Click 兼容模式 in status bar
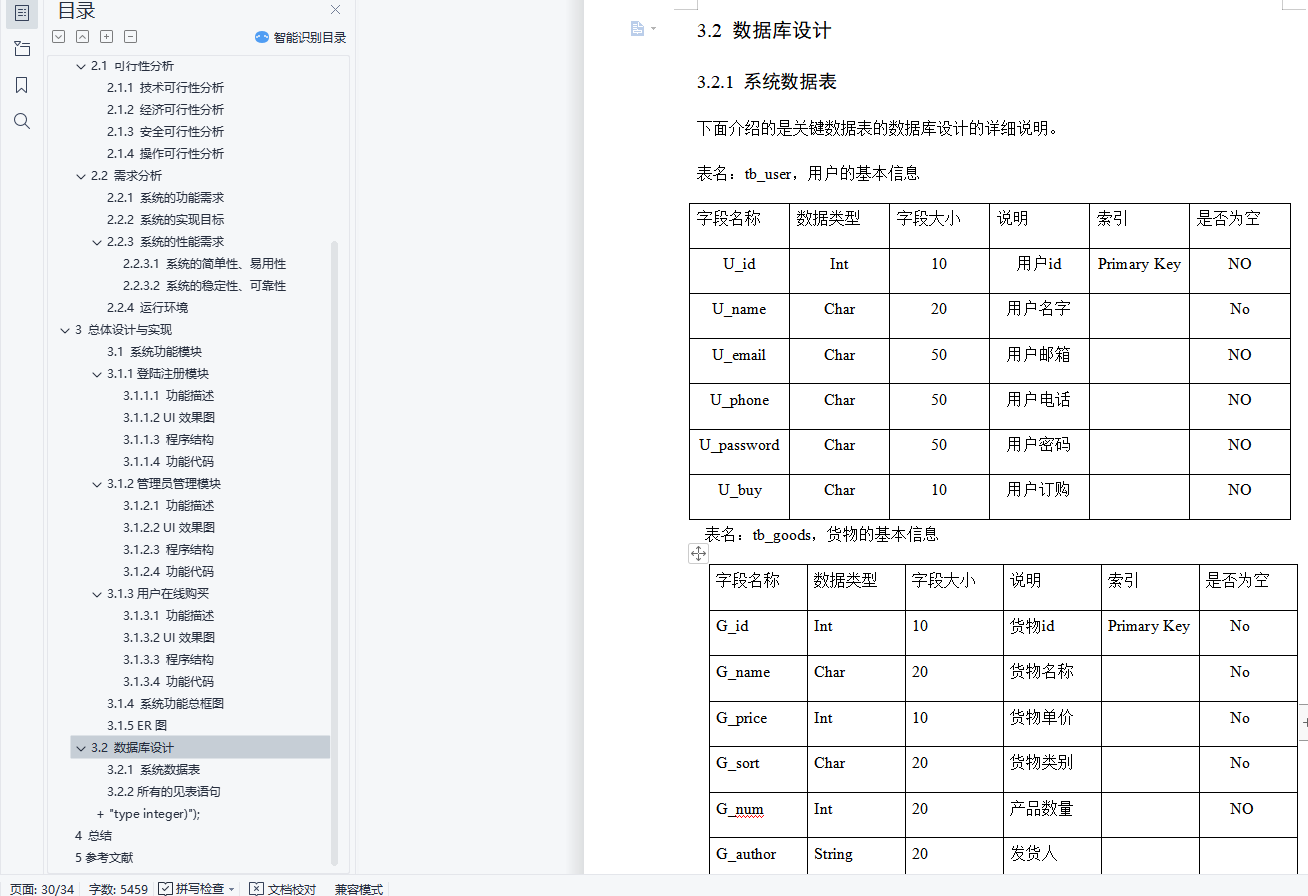This screenshot has width=1308, height=896. coord(359,888)
